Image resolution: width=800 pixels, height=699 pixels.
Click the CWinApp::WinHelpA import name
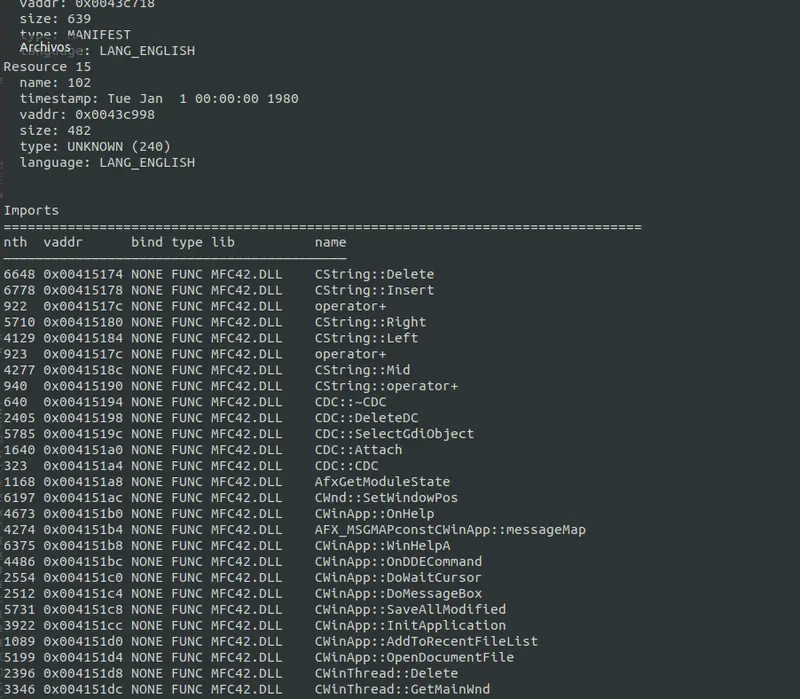382,546
